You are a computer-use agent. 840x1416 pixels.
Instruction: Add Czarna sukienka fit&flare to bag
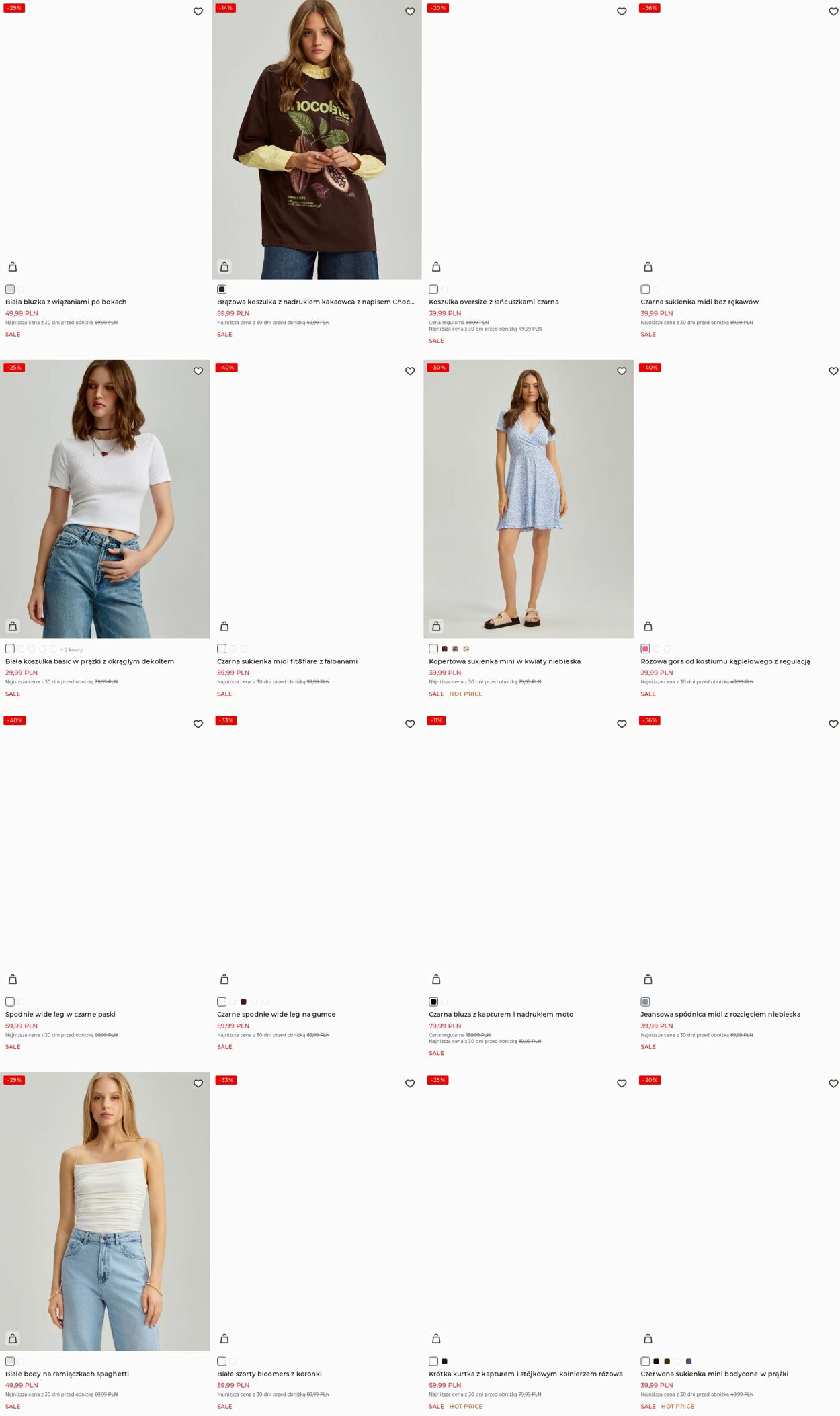point(224,626)
